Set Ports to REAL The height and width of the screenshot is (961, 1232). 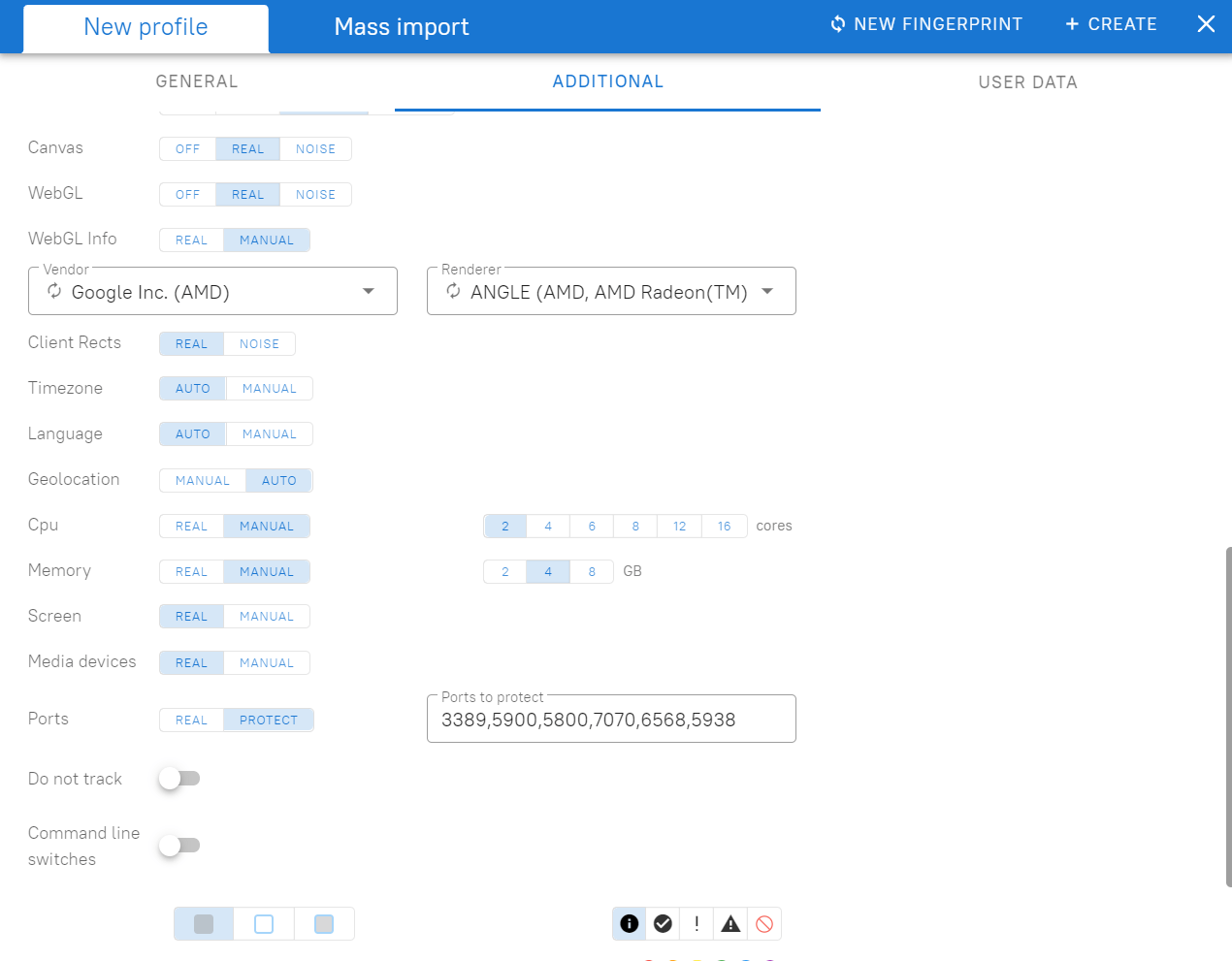click(191, 720)
